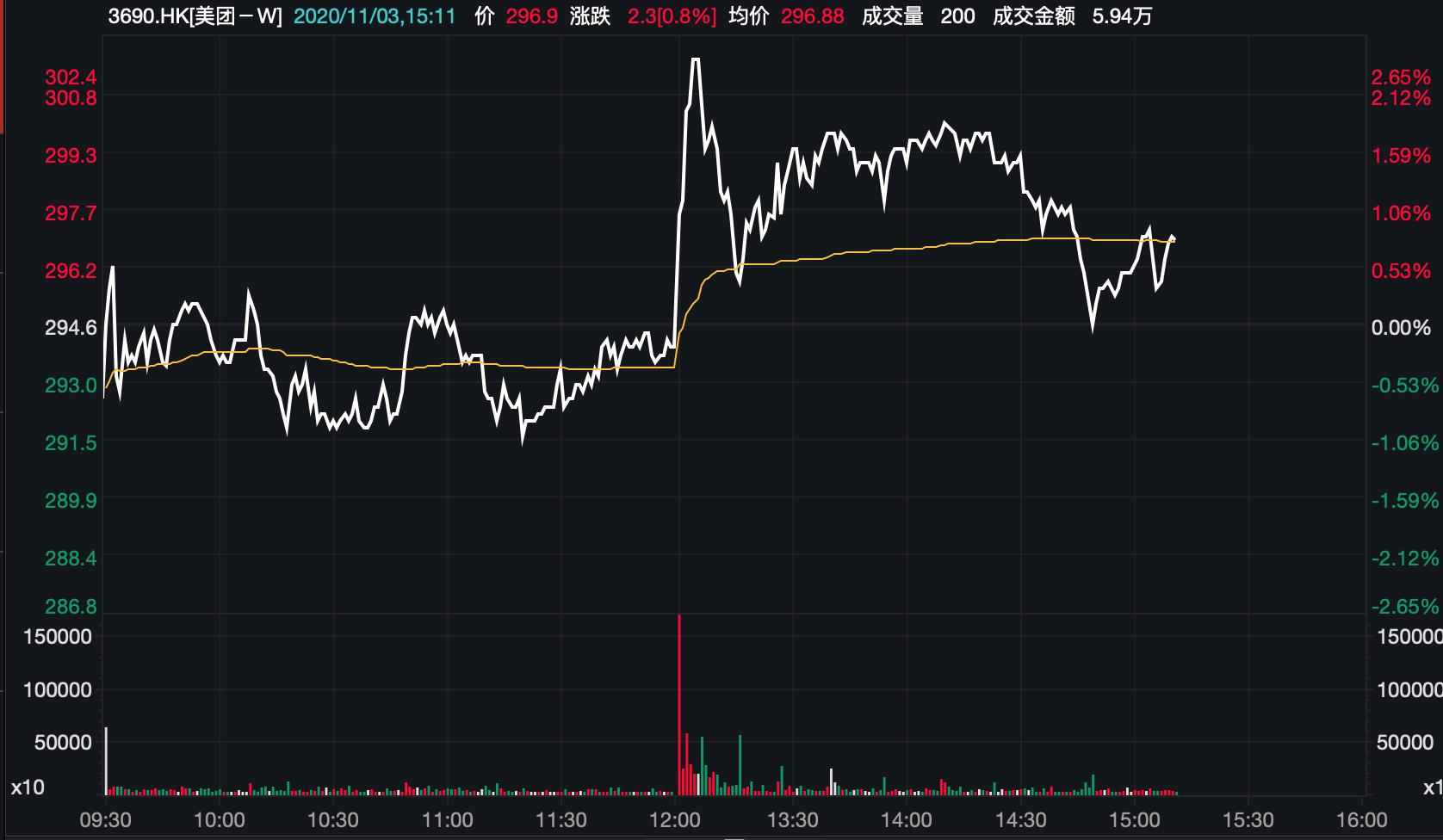Click the tallest red volume bar at 12:00
The width and height of the screenshot is (1443, 840).
tap(679, 705)
